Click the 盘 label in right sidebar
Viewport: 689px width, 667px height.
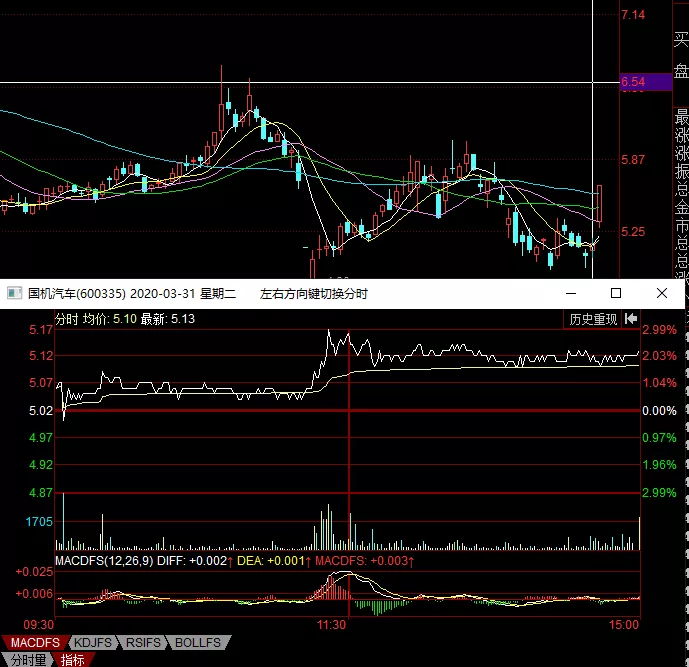tap(681, 70)
